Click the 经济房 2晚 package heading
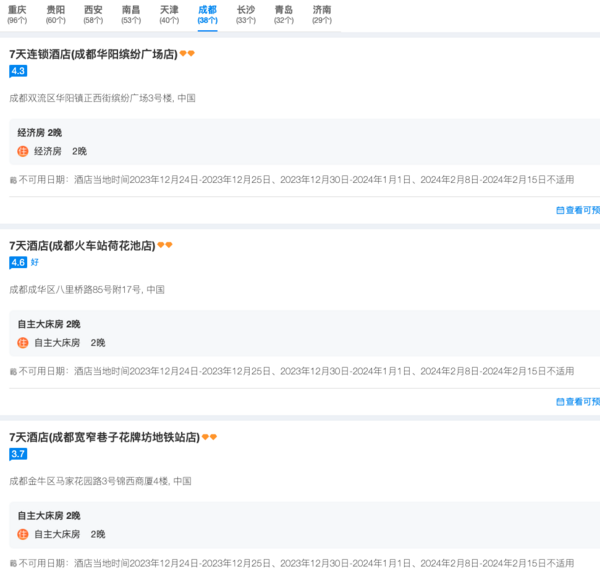 coord(39,133)
